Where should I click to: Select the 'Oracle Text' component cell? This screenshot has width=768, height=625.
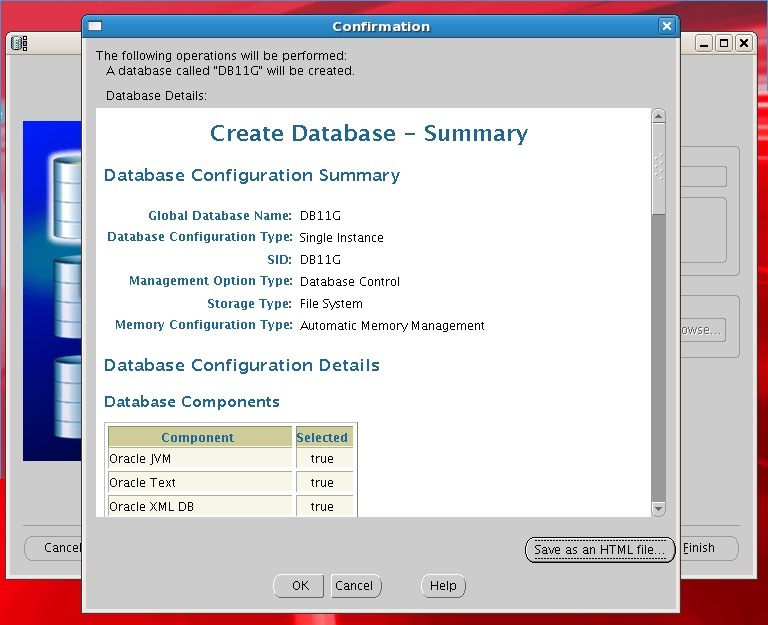tap(200, 482)
